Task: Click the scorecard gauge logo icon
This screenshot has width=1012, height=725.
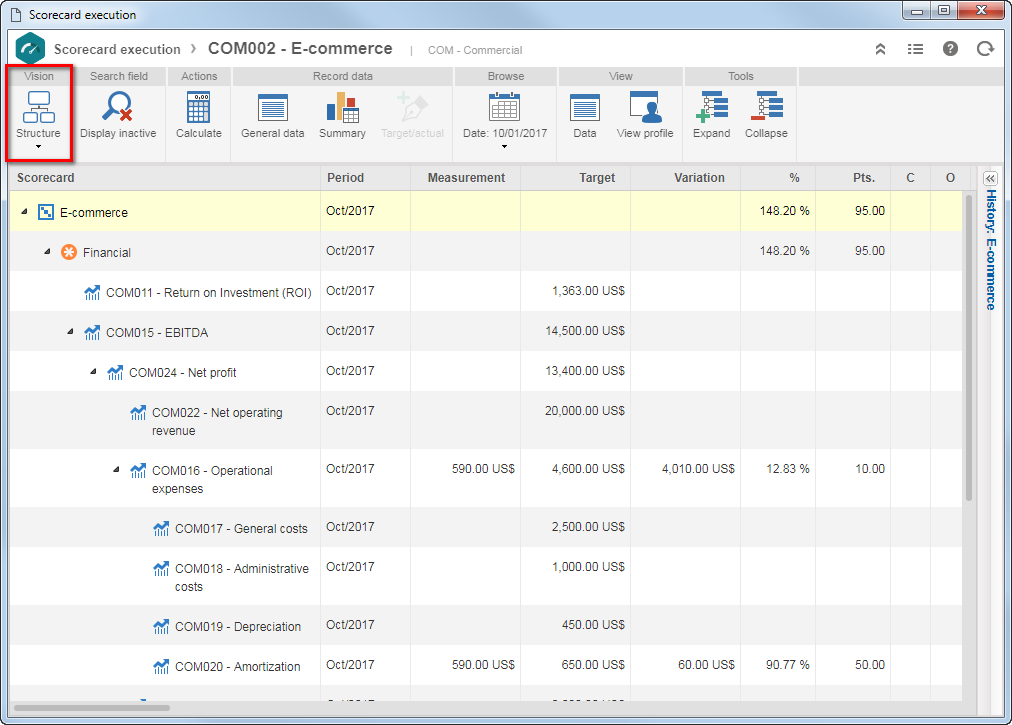Action: click(30, 48)
